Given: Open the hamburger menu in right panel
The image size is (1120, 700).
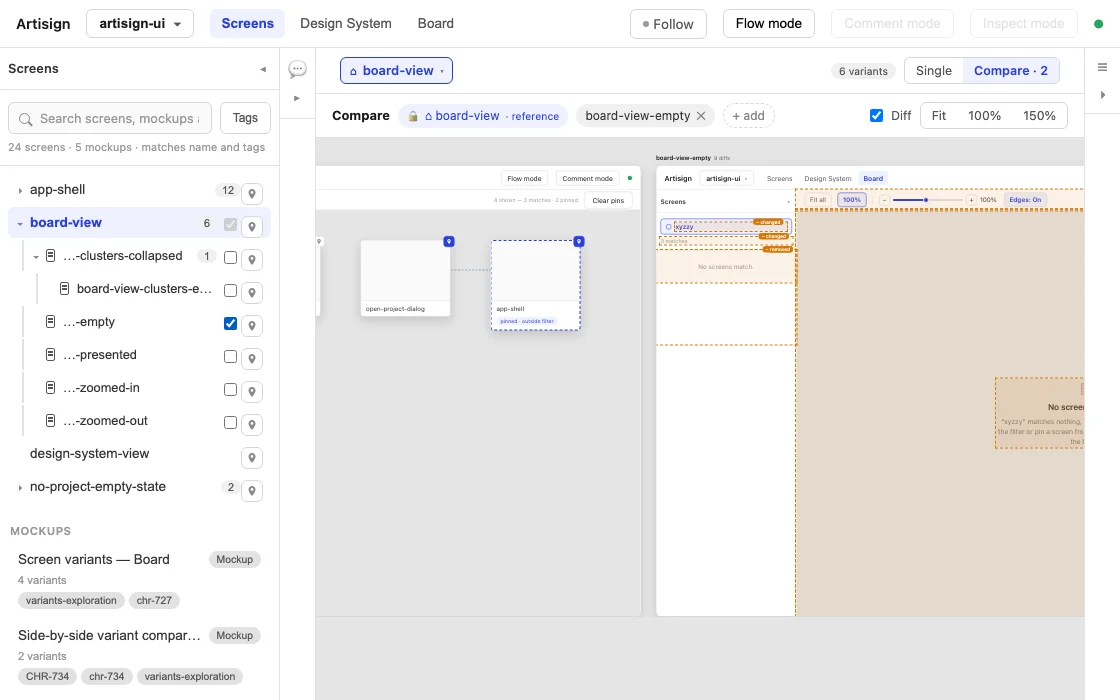Looking at the screenshot, I should [x=1102, y=67].
